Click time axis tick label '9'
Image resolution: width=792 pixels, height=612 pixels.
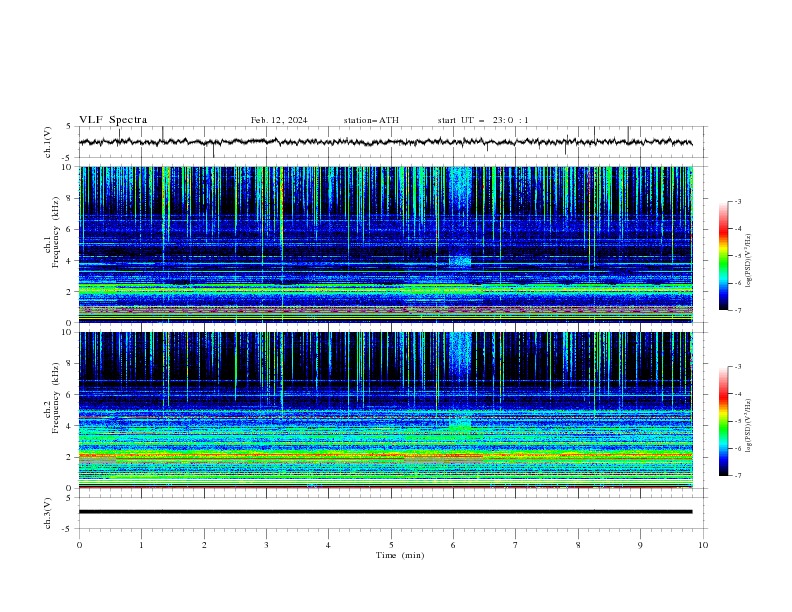(x=640, y=545)
